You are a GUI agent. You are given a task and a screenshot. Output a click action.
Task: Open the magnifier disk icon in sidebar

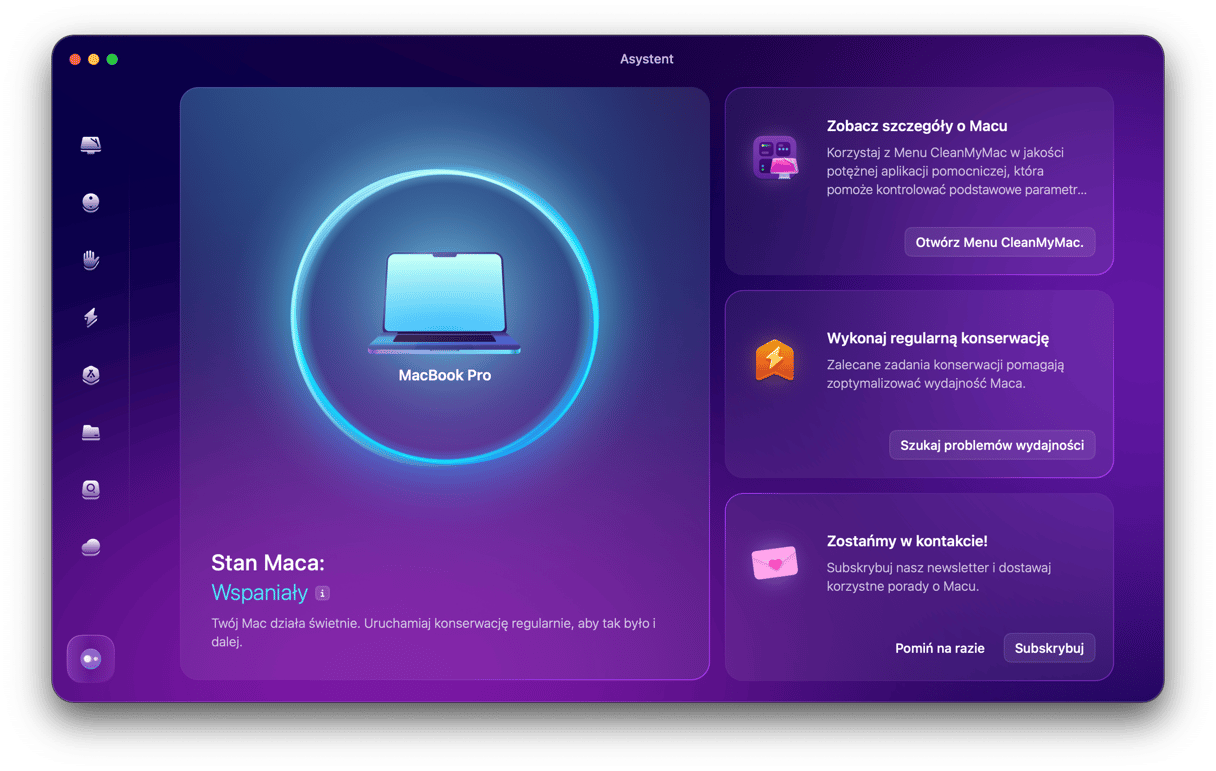click(91, 490)
